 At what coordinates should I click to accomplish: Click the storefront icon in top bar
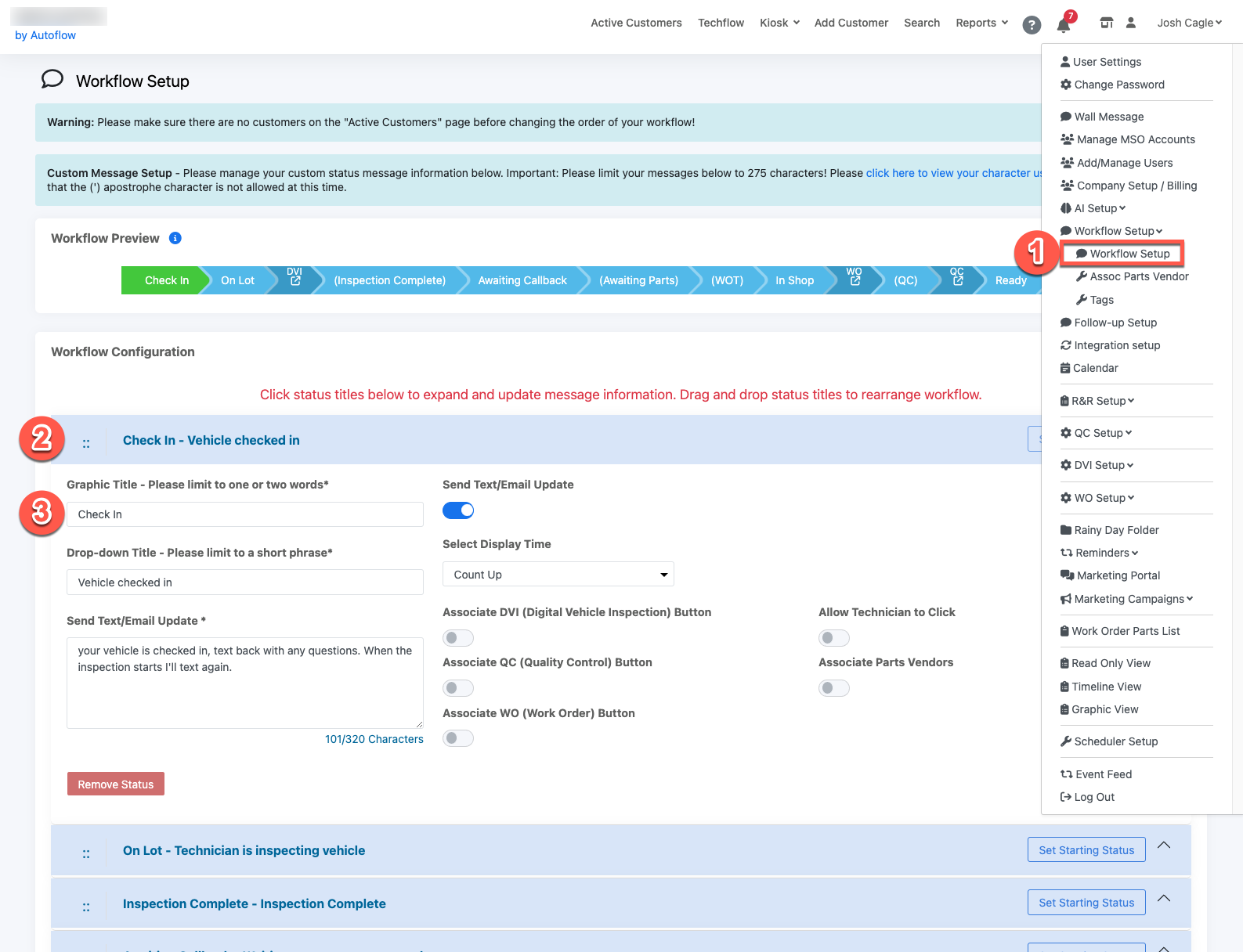[x=1106, y=23]
